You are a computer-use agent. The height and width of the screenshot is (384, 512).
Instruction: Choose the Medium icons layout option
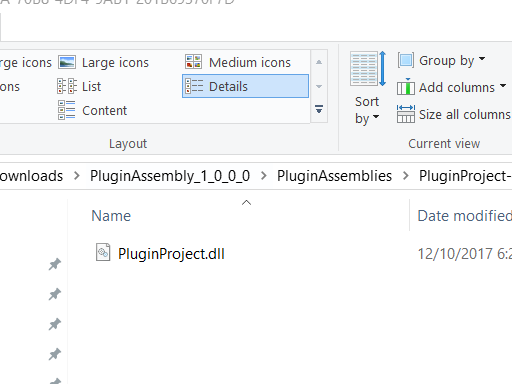click(238, 62)
